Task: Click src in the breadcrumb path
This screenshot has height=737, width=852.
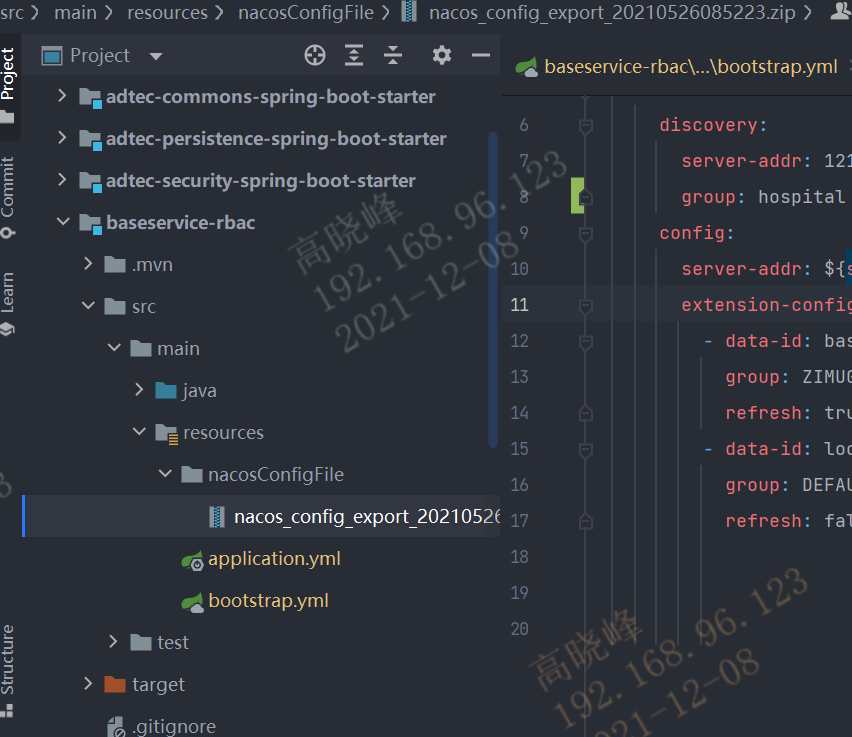Action: click(12, 13)
